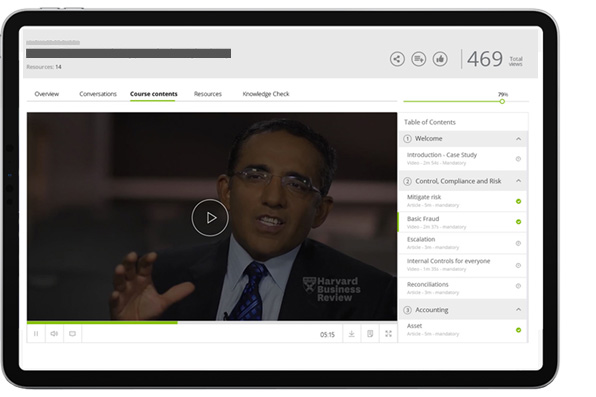The width and height of the screenshot is (596, 397).
Task: Click the video progress bar
Action: 212,322
